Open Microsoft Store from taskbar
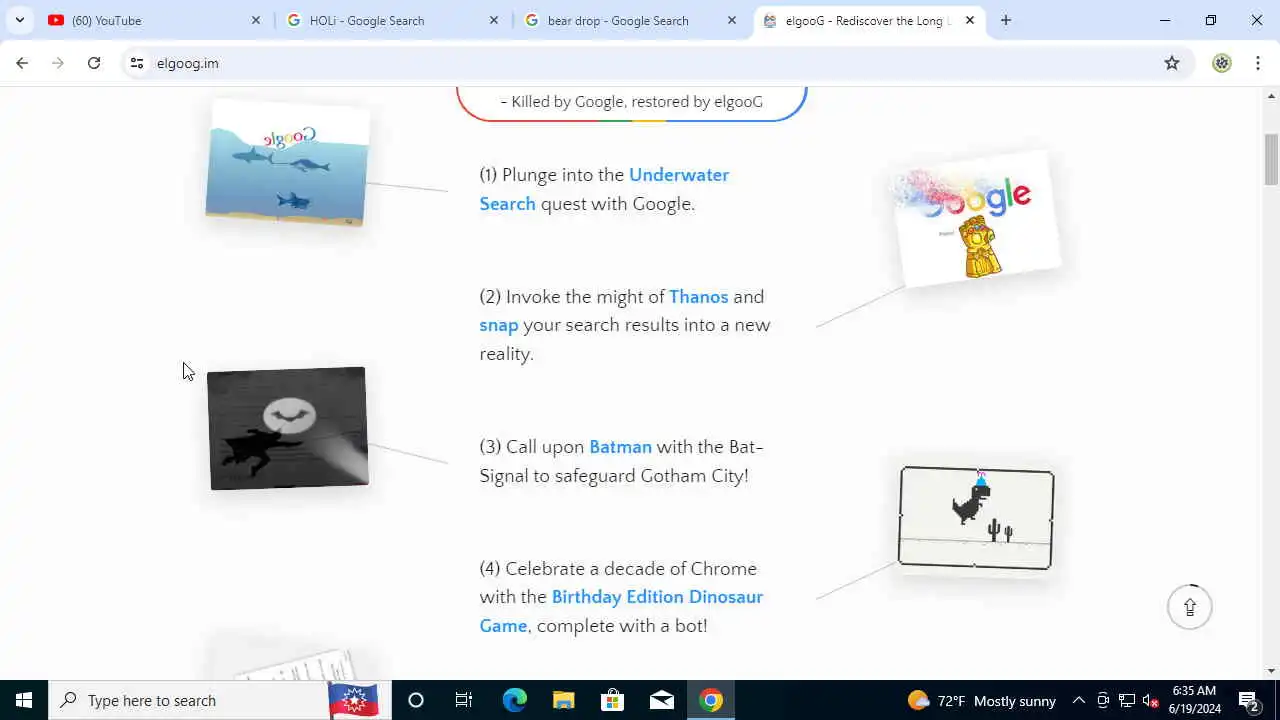1280x720 pixels. [x=612, y=700]
